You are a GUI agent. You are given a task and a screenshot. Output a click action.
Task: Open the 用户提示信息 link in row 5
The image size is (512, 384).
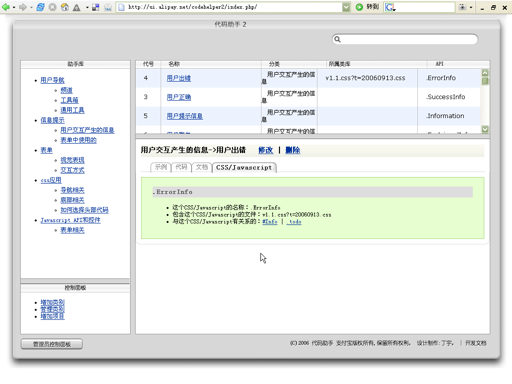[x=185, y=116]
